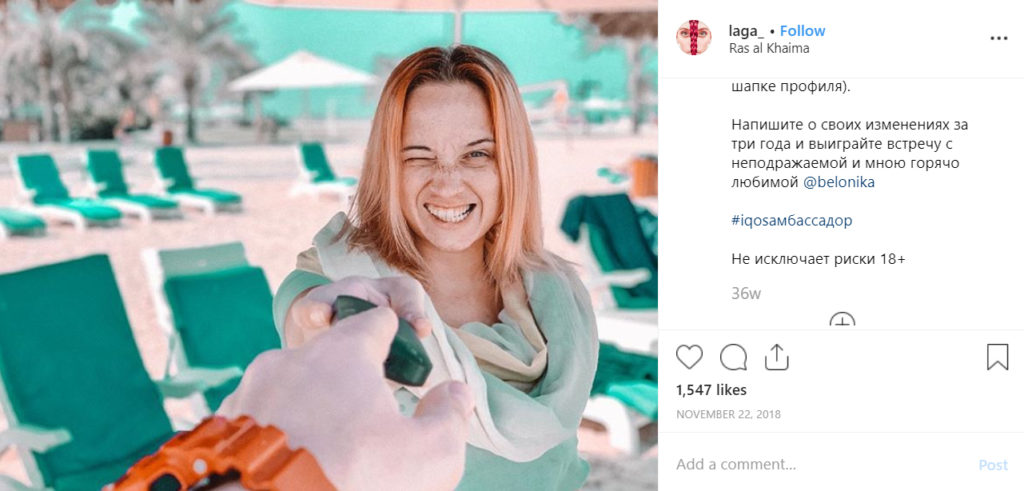Image resolution: width=1024 pixels, height=491 pixels.
Task: Click the 36w caption timestamp
Action: [746, 294]
